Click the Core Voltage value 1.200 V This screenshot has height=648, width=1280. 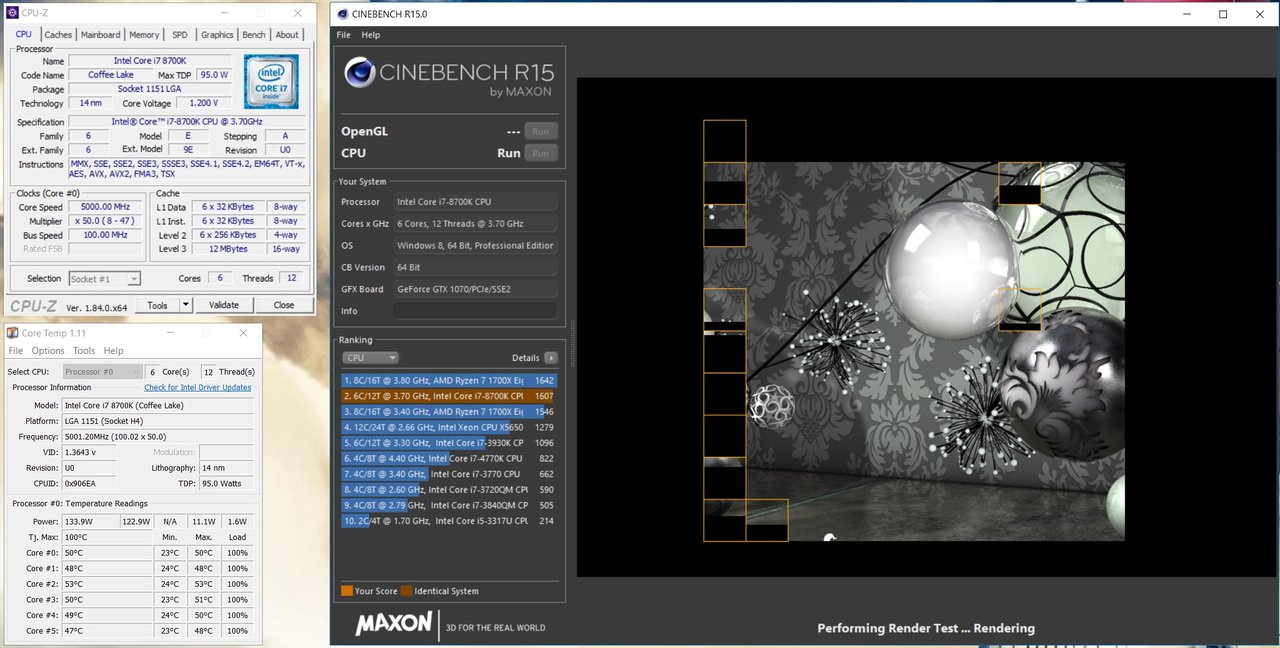pyautogui.click(x=203, y=103)
